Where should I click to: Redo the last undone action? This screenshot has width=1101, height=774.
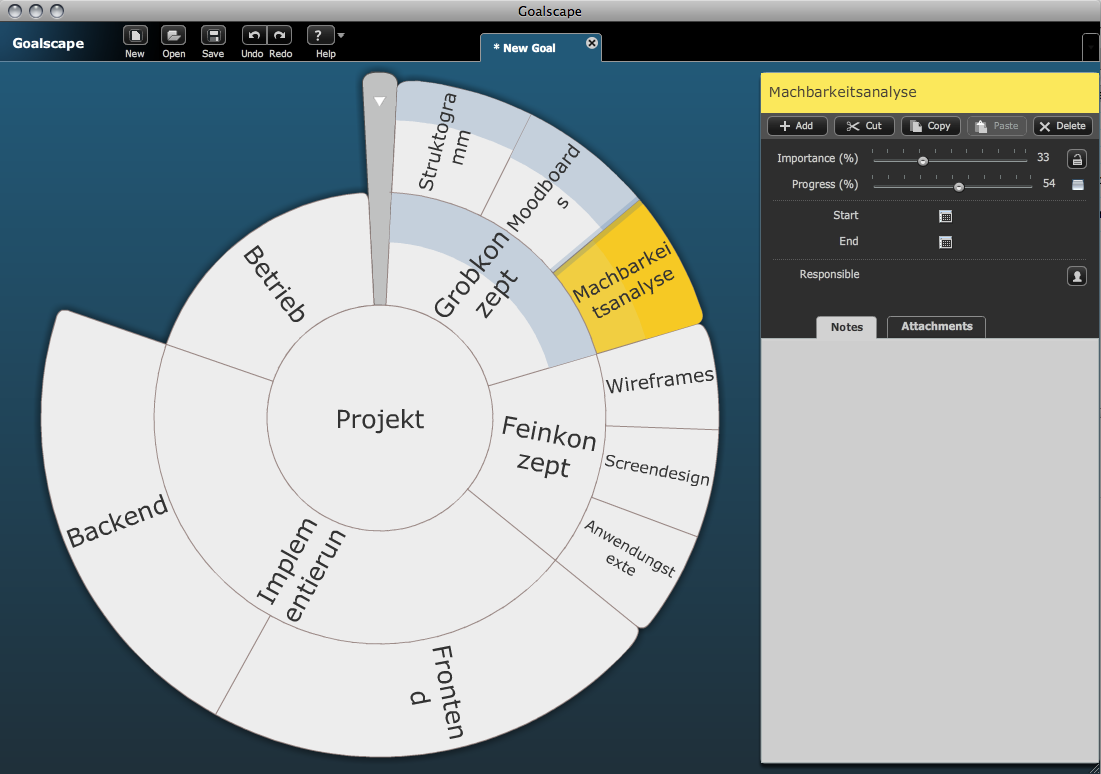pyautogui.click(x=280, y=36)
